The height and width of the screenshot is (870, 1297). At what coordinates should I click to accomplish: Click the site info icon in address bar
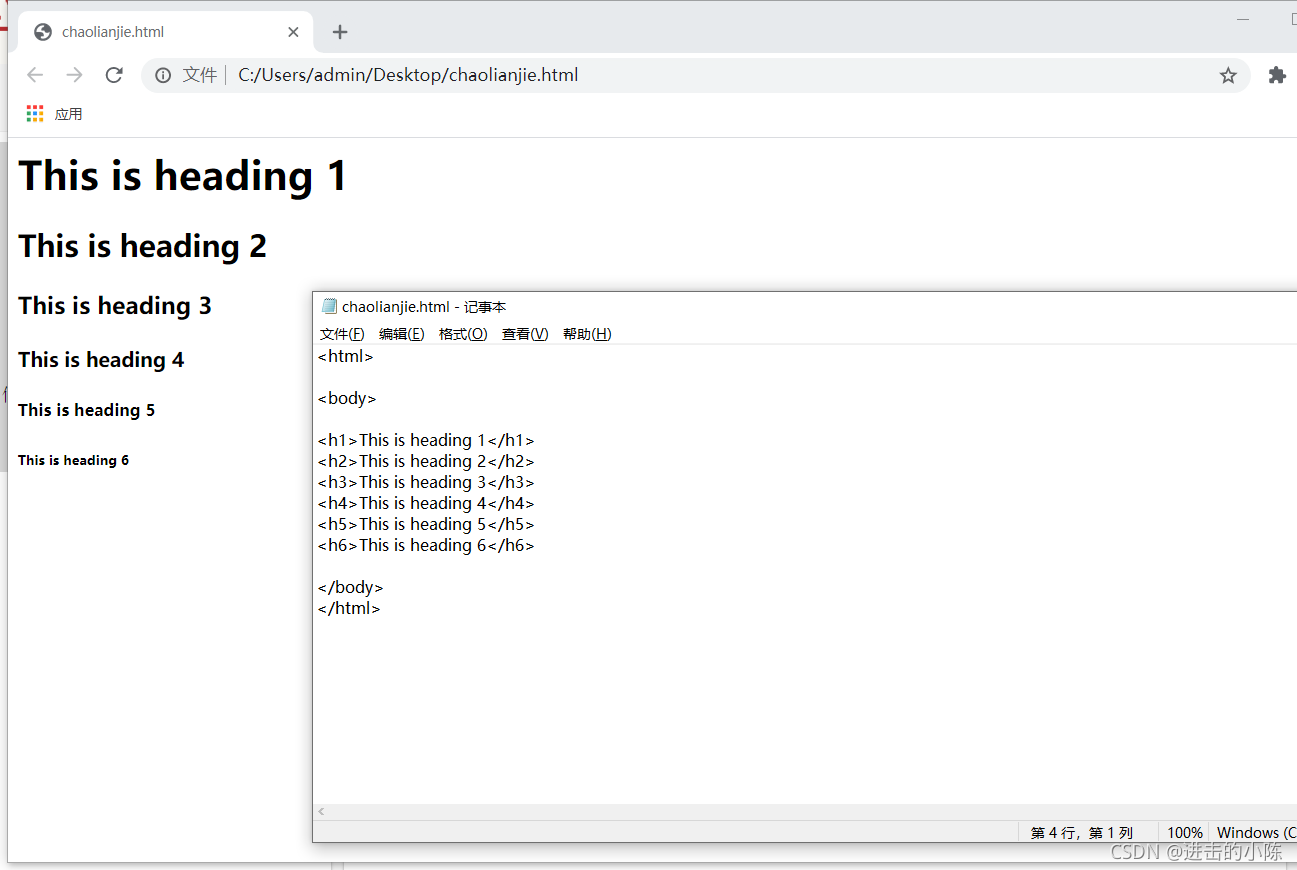(163, 75)
